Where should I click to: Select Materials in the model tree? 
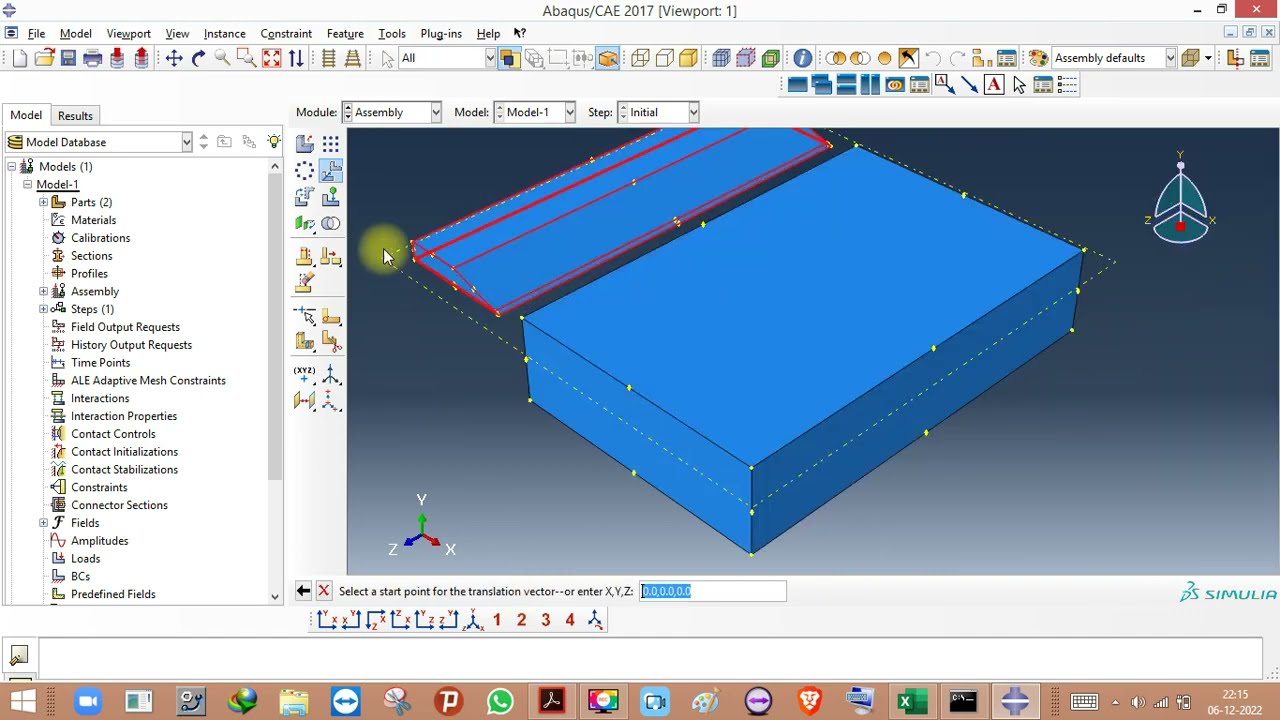(93, 220)
